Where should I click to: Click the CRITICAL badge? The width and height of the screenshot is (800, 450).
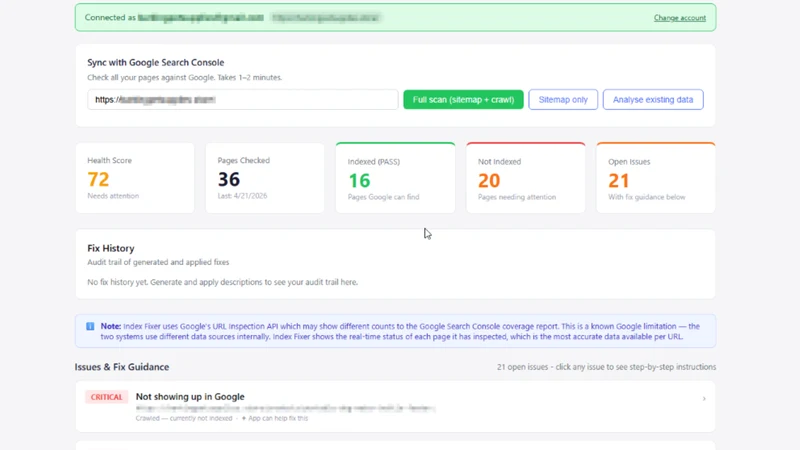pyautogui.click(x=106, y=397)
